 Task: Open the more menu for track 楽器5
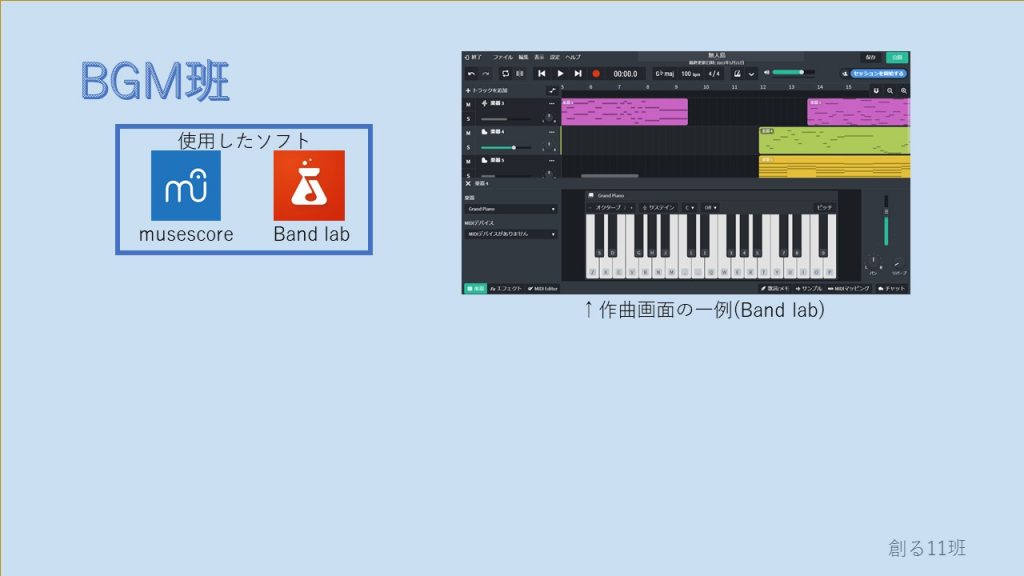(552, 161)
